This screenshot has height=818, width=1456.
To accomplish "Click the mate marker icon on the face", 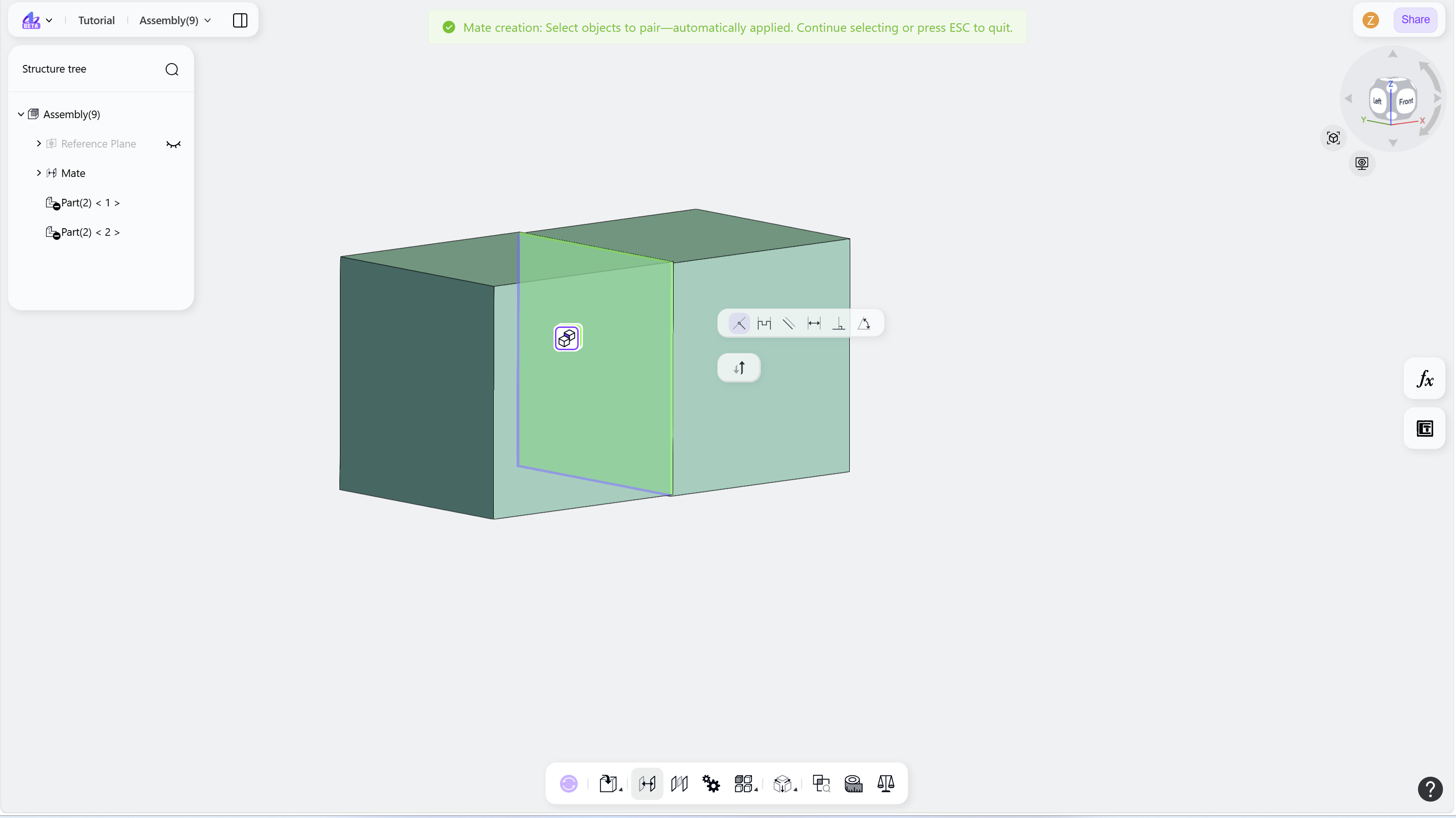I will (x=567, y=338).
